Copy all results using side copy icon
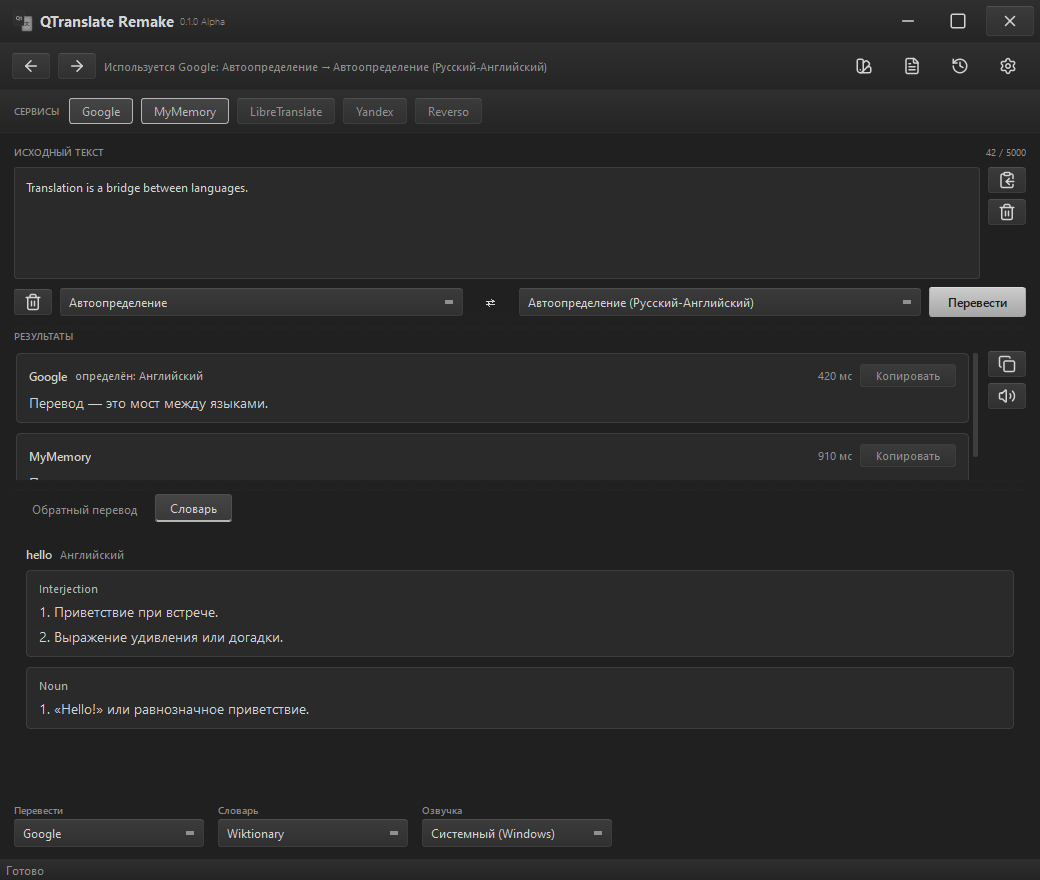The height and width of the screenshot is (880, 1040). [1007, 364]
